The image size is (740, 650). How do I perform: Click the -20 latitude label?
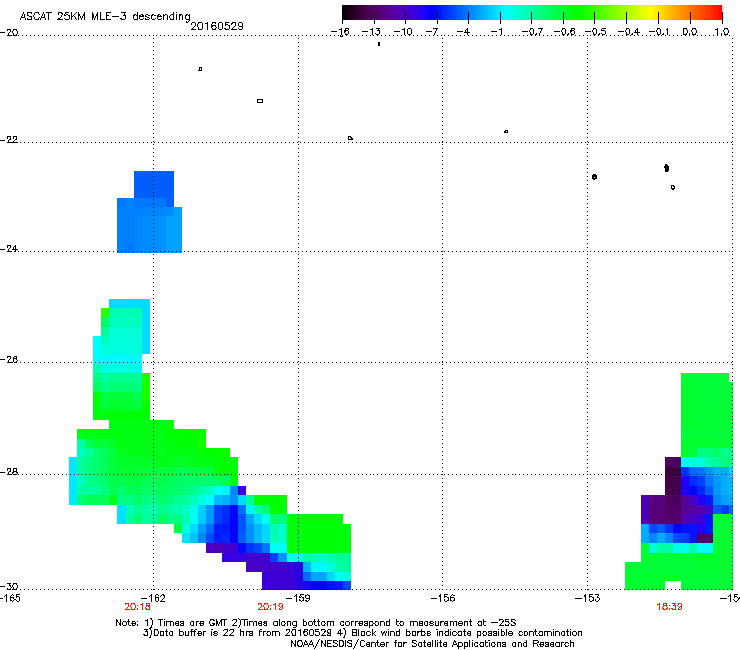[9, 32]
